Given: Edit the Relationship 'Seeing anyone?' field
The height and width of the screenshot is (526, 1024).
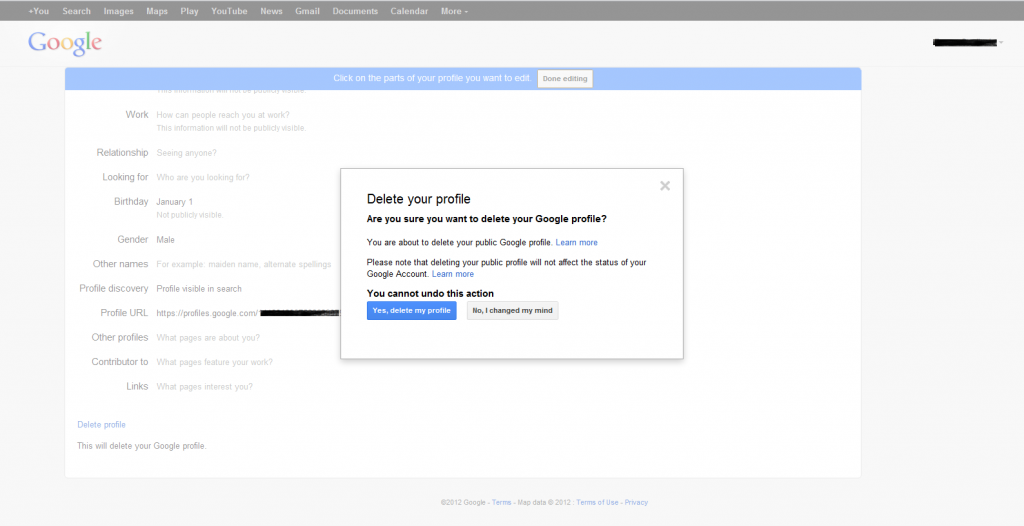Looking at the screenshot, I should (x=186, y=153).
